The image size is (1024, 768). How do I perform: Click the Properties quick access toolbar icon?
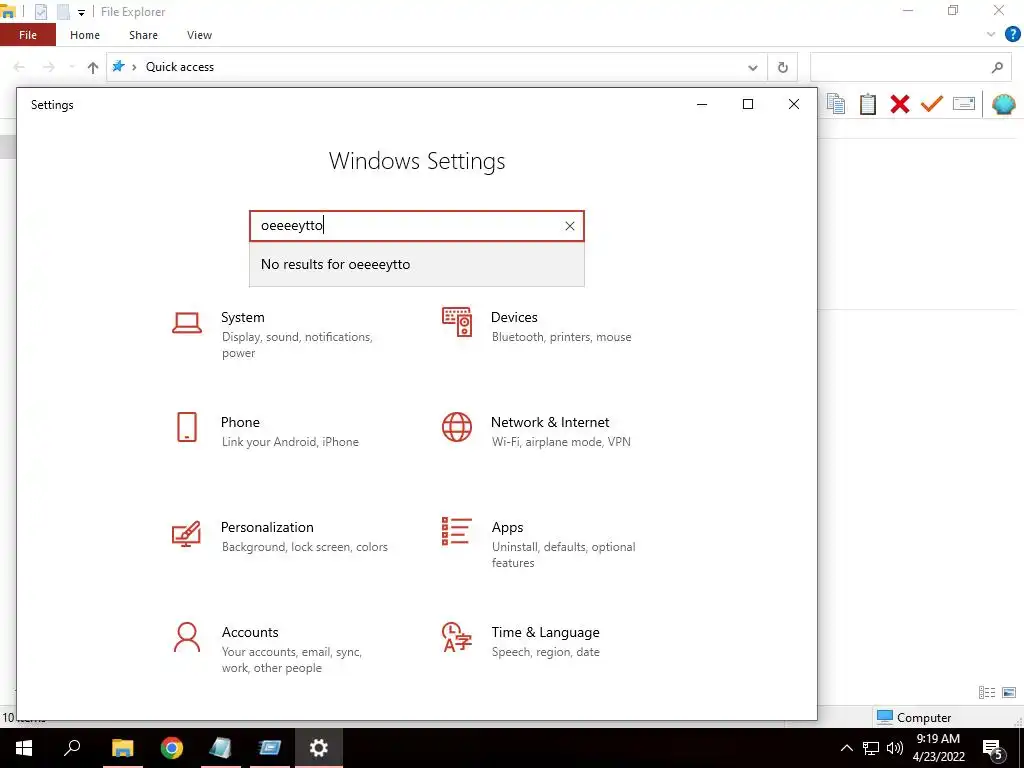(x=40, y=12)
